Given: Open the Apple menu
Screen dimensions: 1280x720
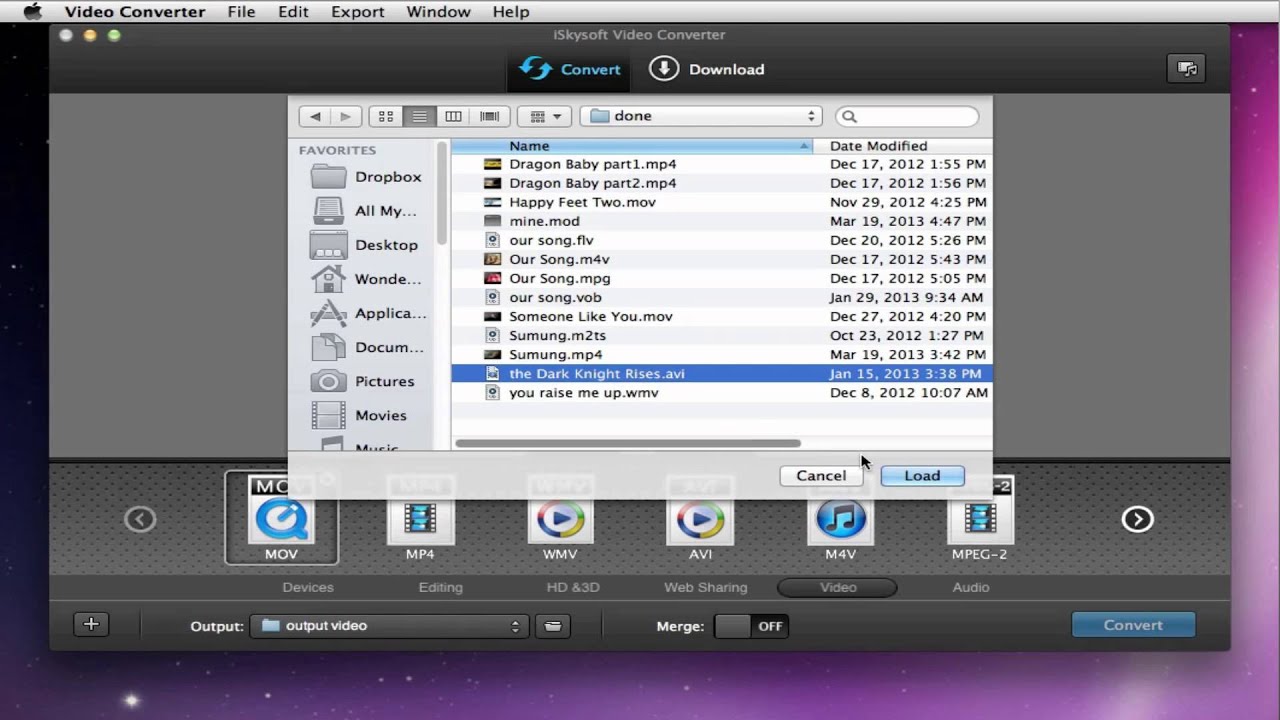Looking at the screenshot, I should click(32, 12).
